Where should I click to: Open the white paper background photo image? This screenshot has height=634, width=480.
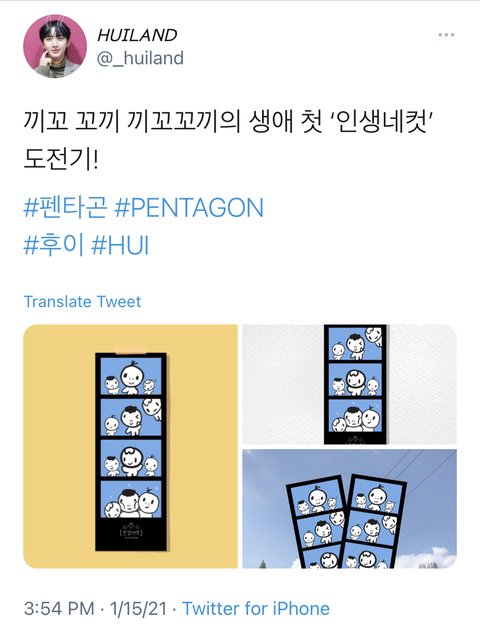click(349, 385)
